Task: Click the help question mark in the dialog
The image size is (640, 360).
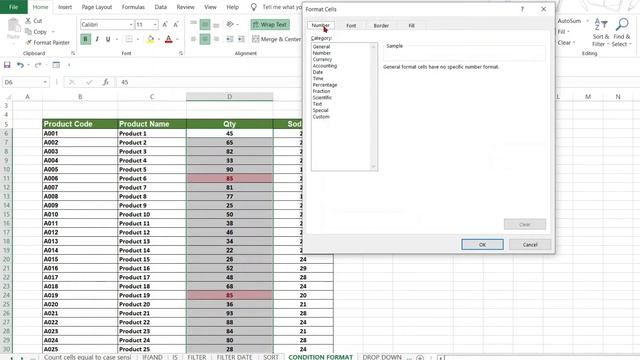Action: pos(522,9)
